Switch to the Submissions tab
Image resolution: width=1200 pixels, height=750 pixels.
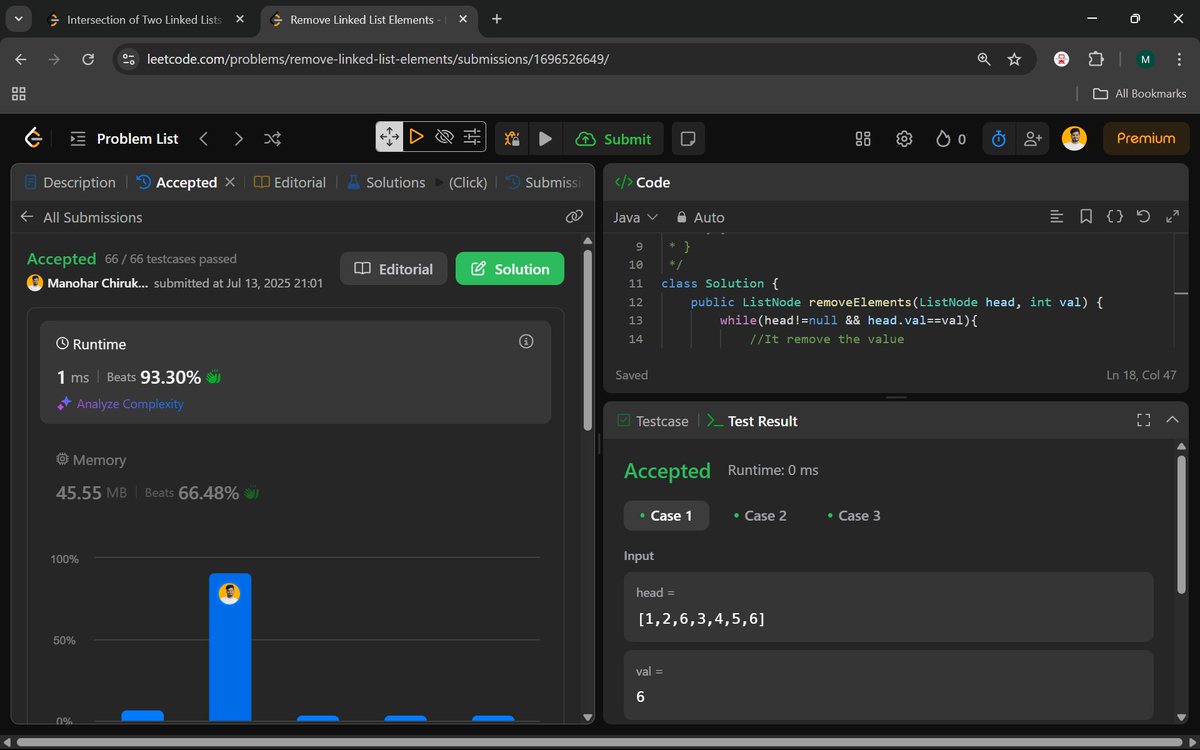[544, 182]
